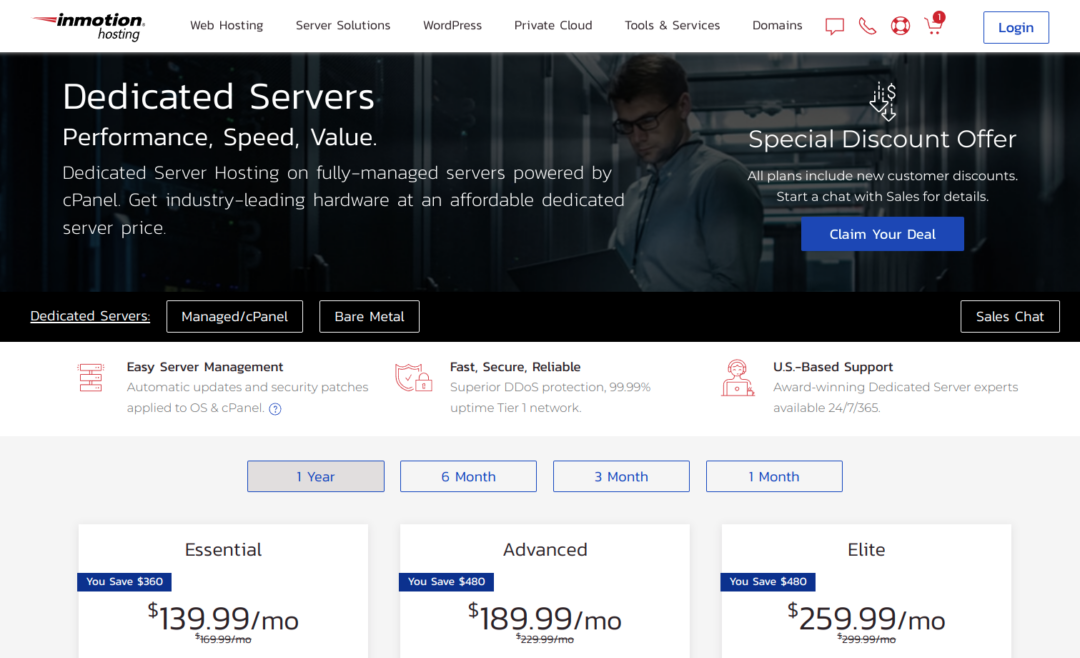Click the Easy Server Management server icon
Viewport: 1080px width, 658px height.
pyautogui.click(x=91, y=378)
